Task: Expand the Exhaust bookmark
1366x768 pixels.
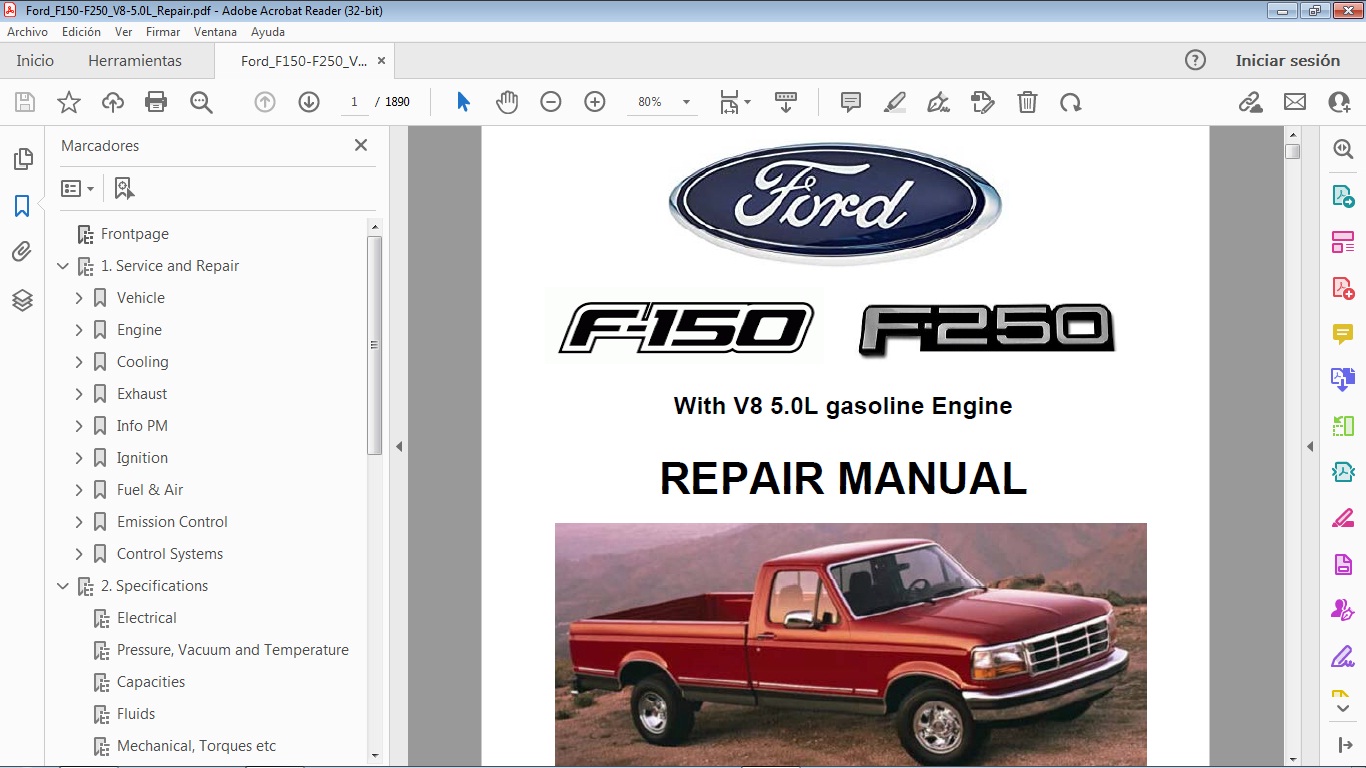Action: tap(79, 394)
